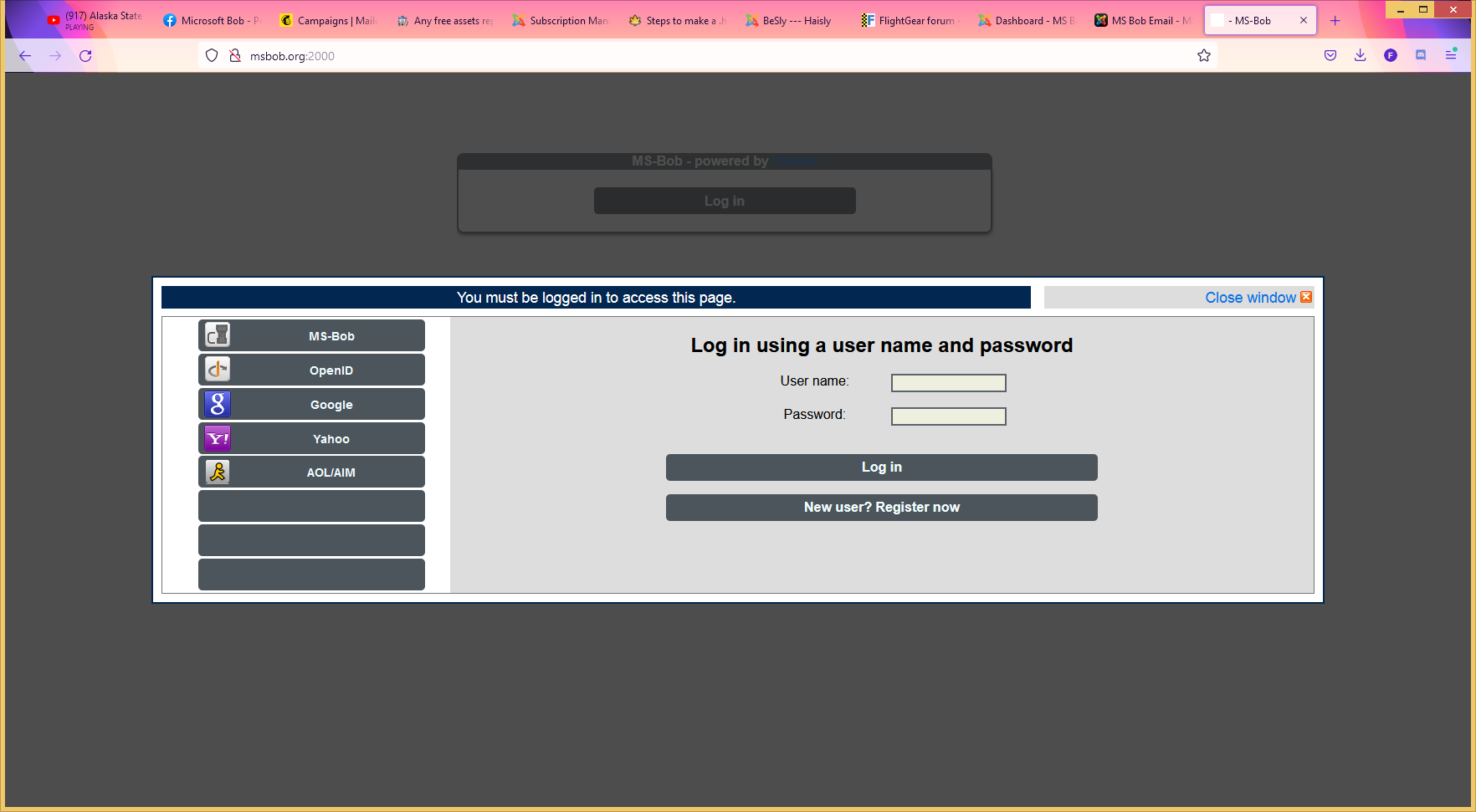This screenshot has width=1476, height=812.
Task: Click the MS-Bob login provider icon
Action: pyautogui.click(x=218, y=335)
